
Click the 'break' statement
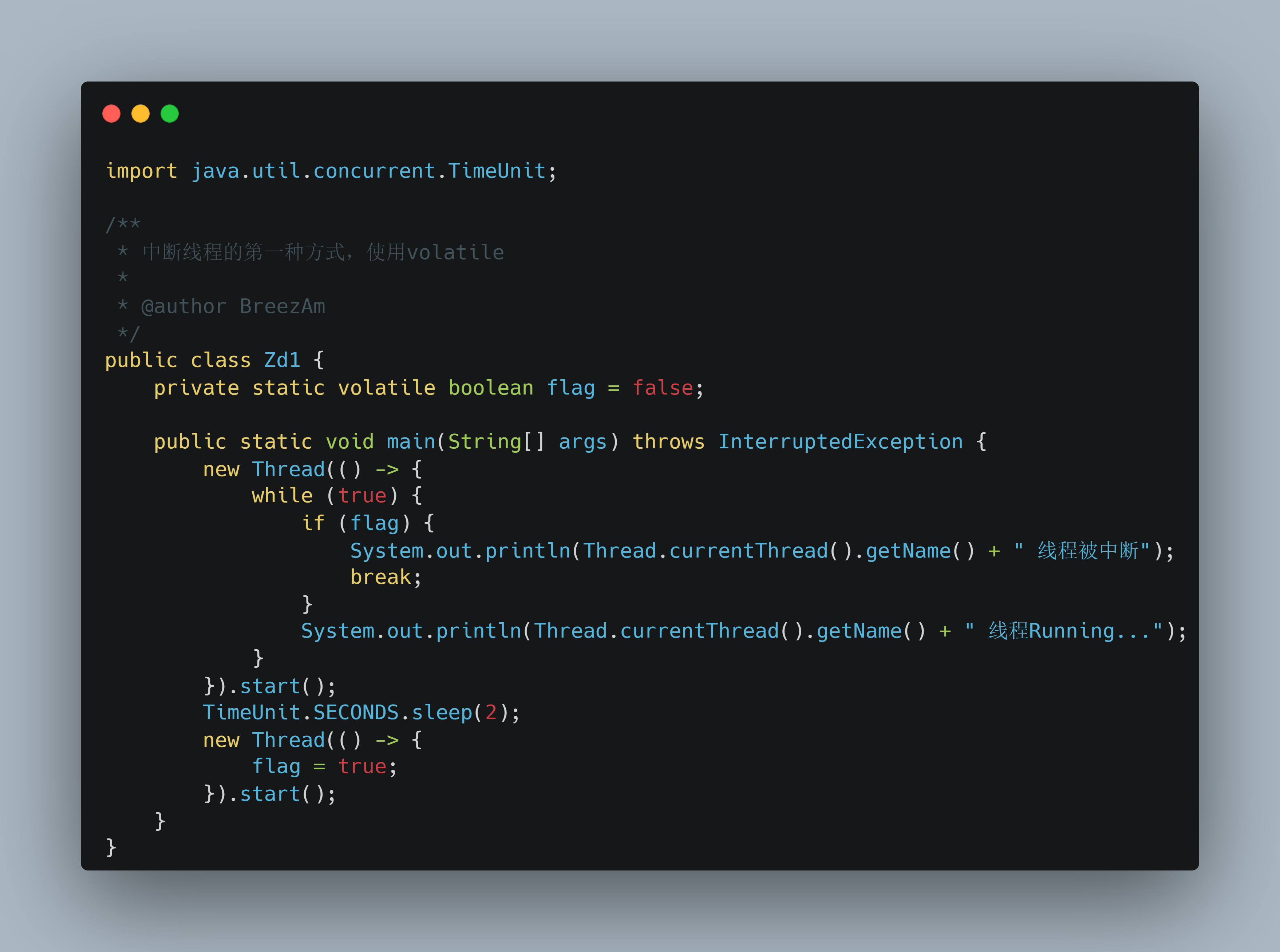click(x=380, y=577)
